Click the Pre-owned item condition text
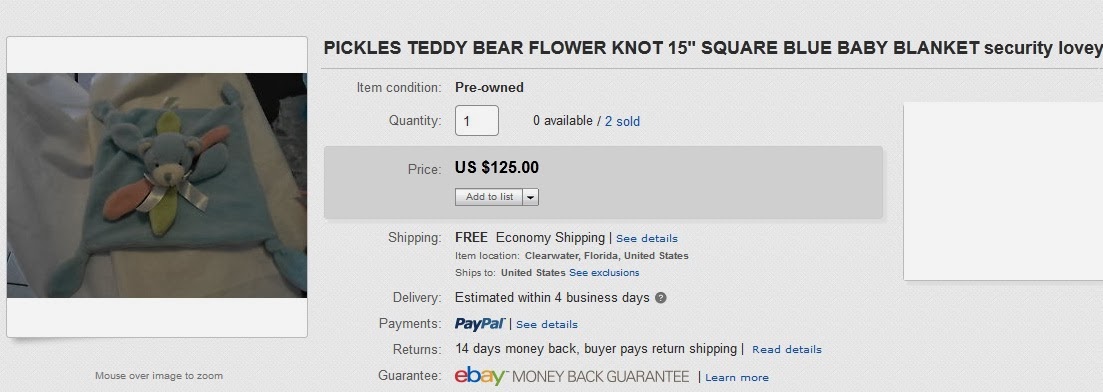 [489, 87]
